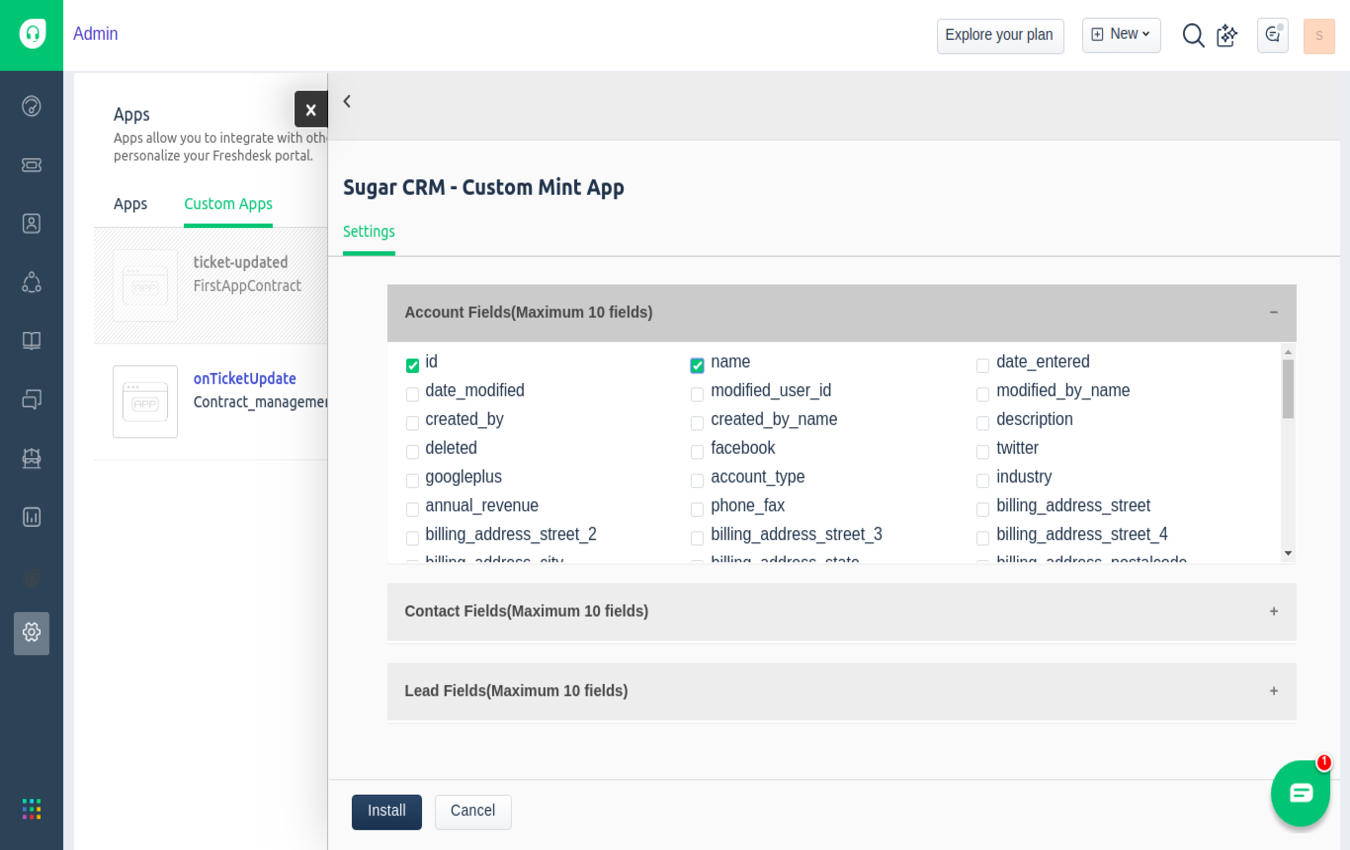Open the Admin gear icon in sidebar
Image resolution: width=1350 pixels, height=850 pixels.
click(31, 633)
